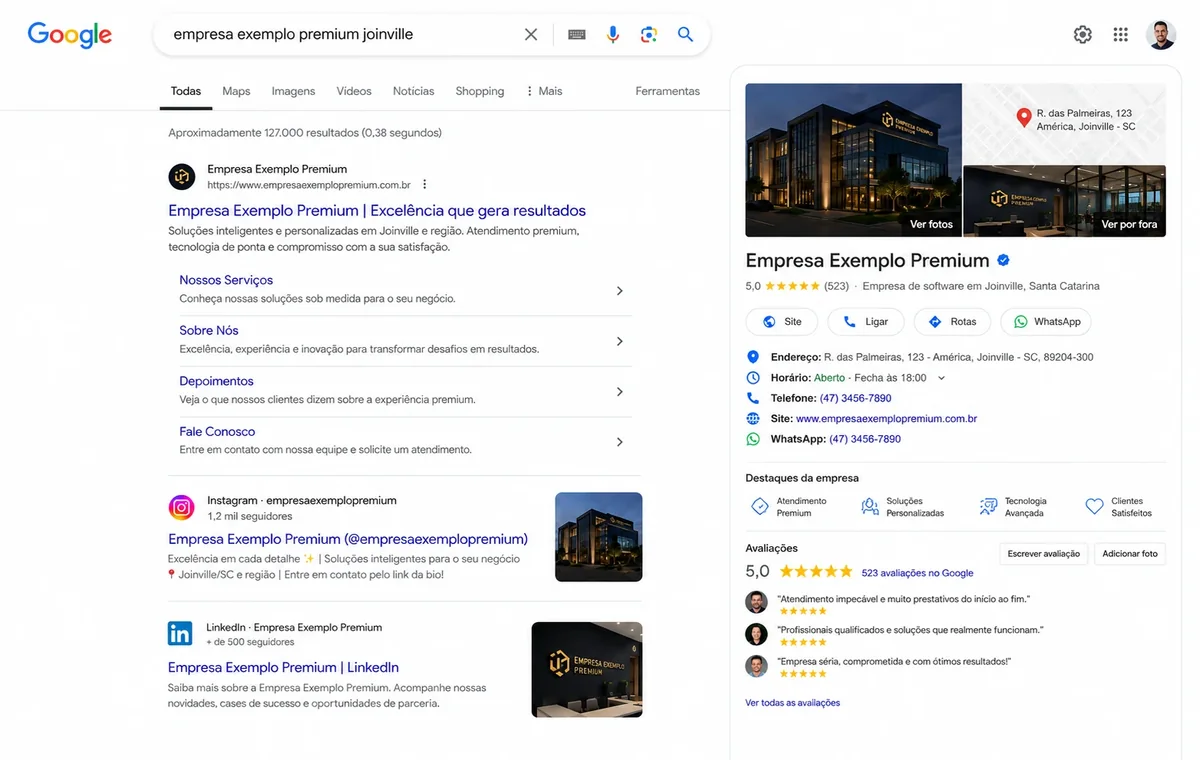Click the Google logo
Image resolution: width=1200 pixels, height=760 pixels.
(69, 34)
